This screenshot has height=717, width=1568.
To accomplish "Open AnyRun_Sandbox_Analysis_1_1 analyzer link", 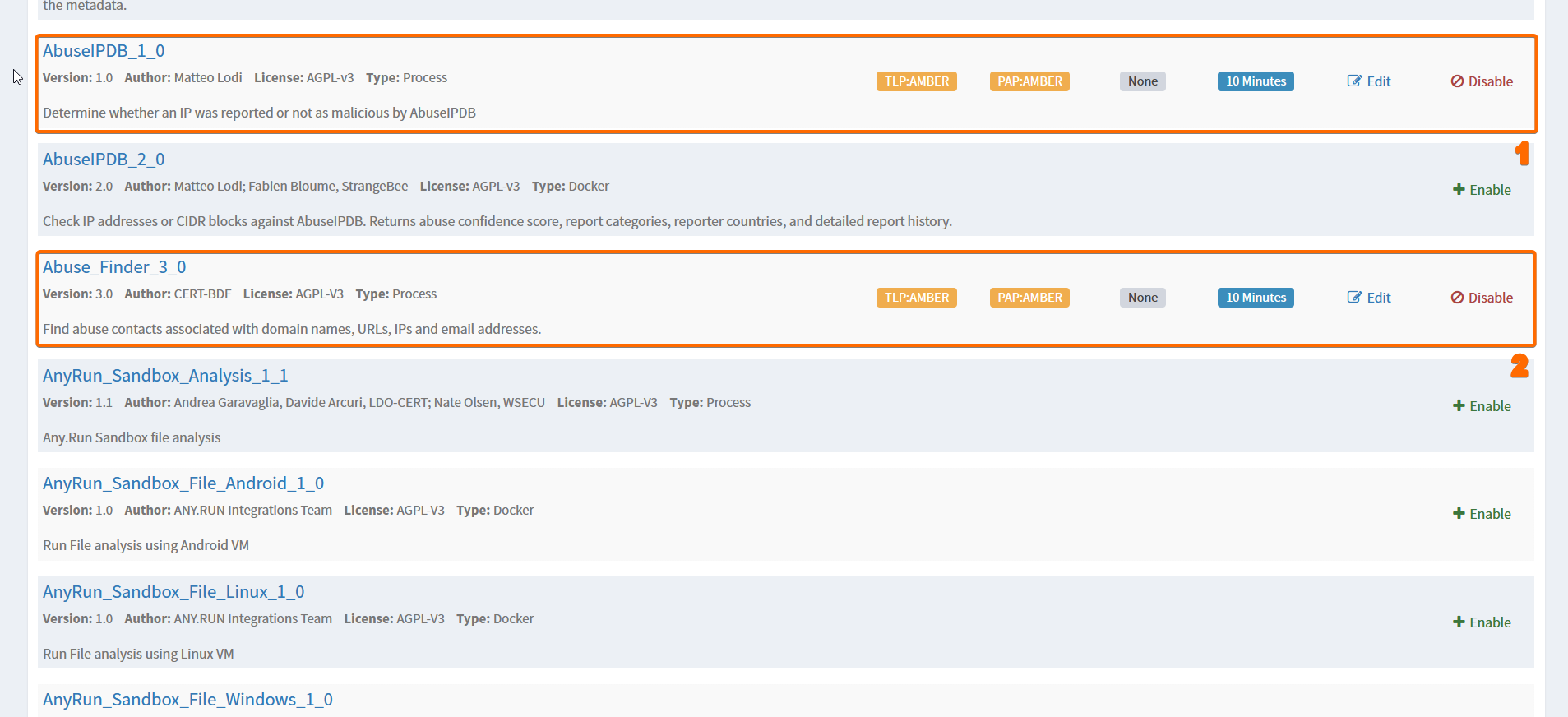I will (x=165, y=376).
